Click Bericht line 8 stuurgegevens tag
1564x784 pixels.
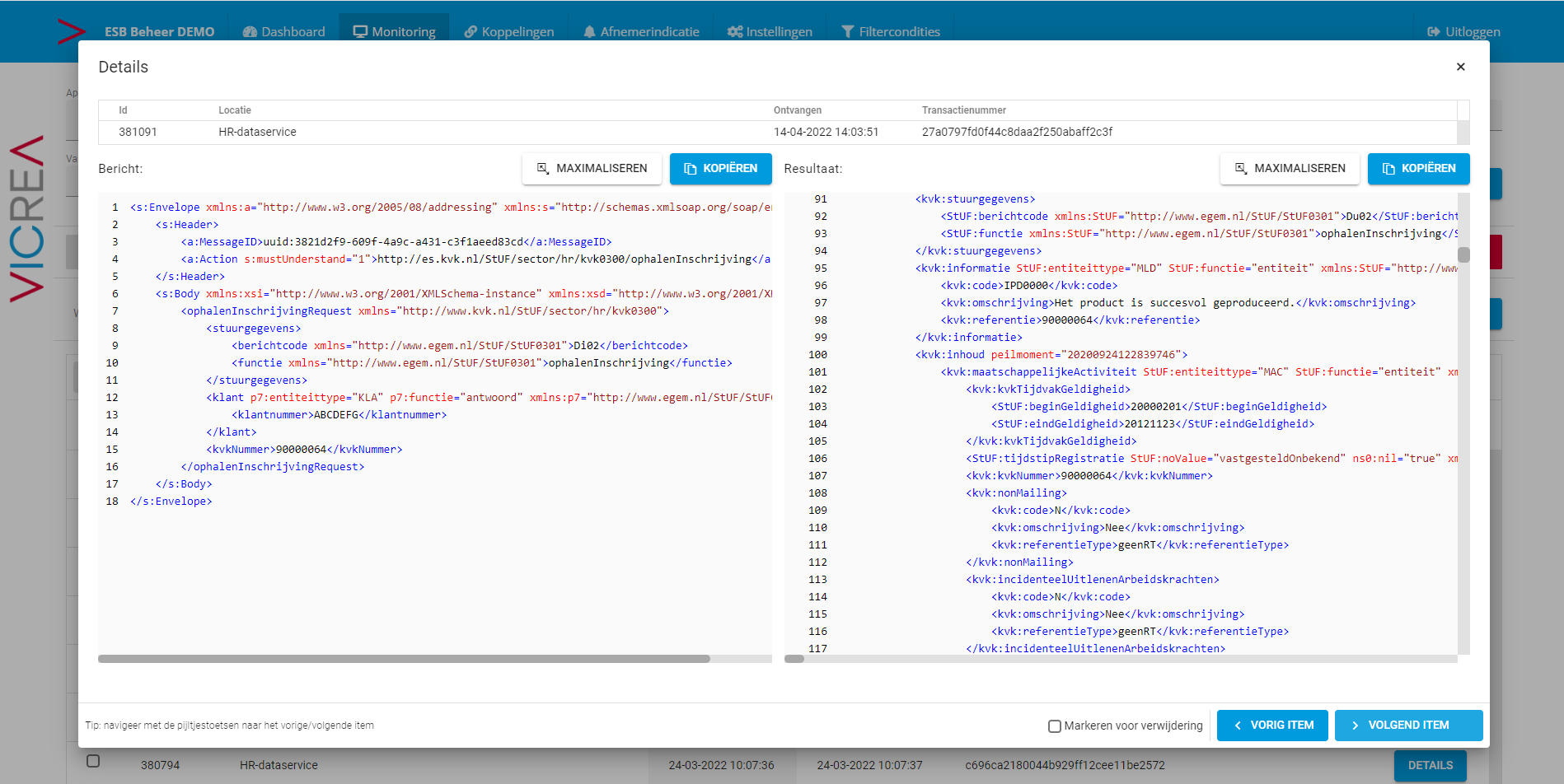tap(254, 329)
